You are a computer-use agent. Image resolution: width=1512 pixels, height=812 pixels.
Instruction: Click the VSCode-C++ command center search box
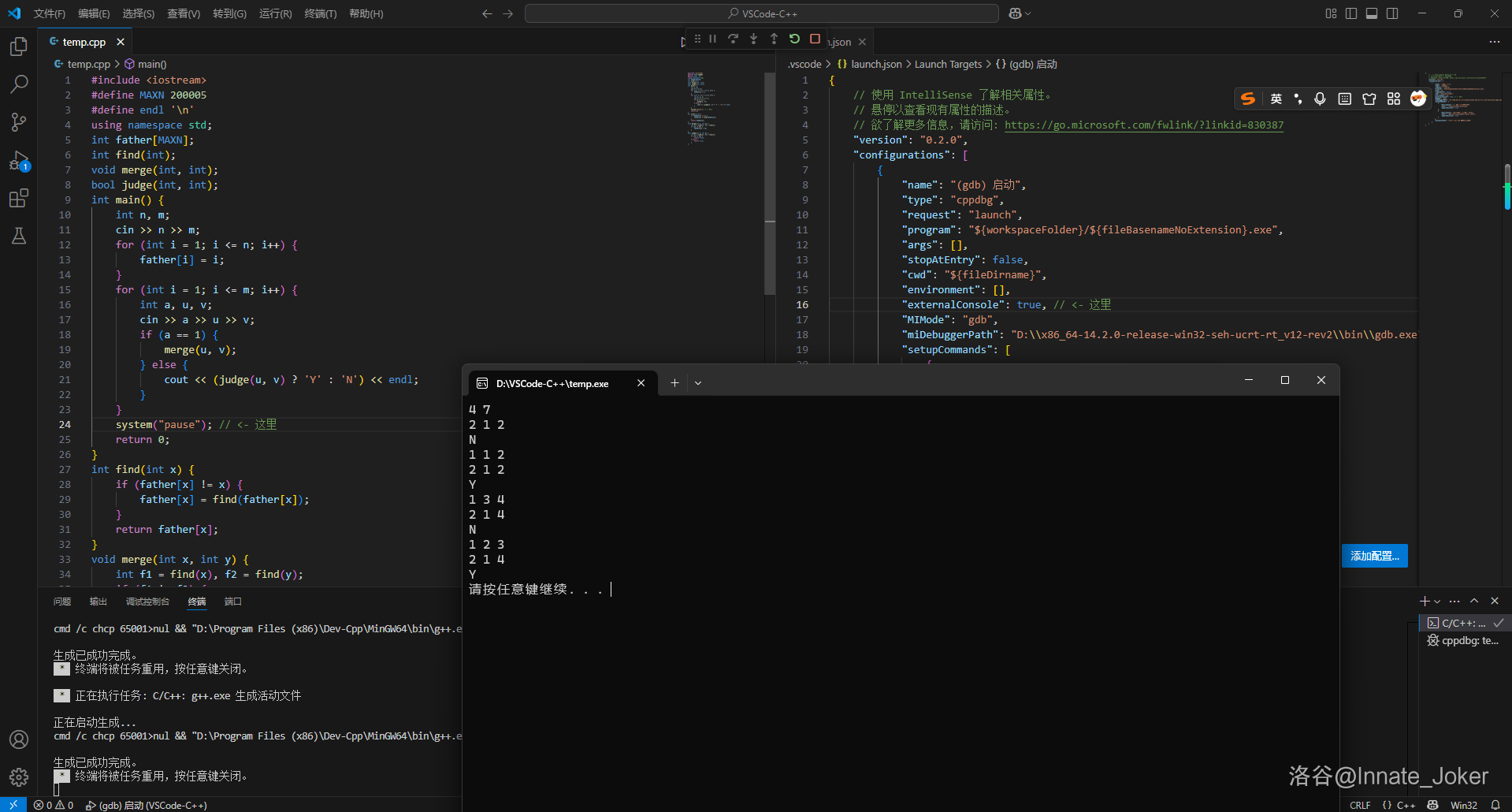[761, 13]
